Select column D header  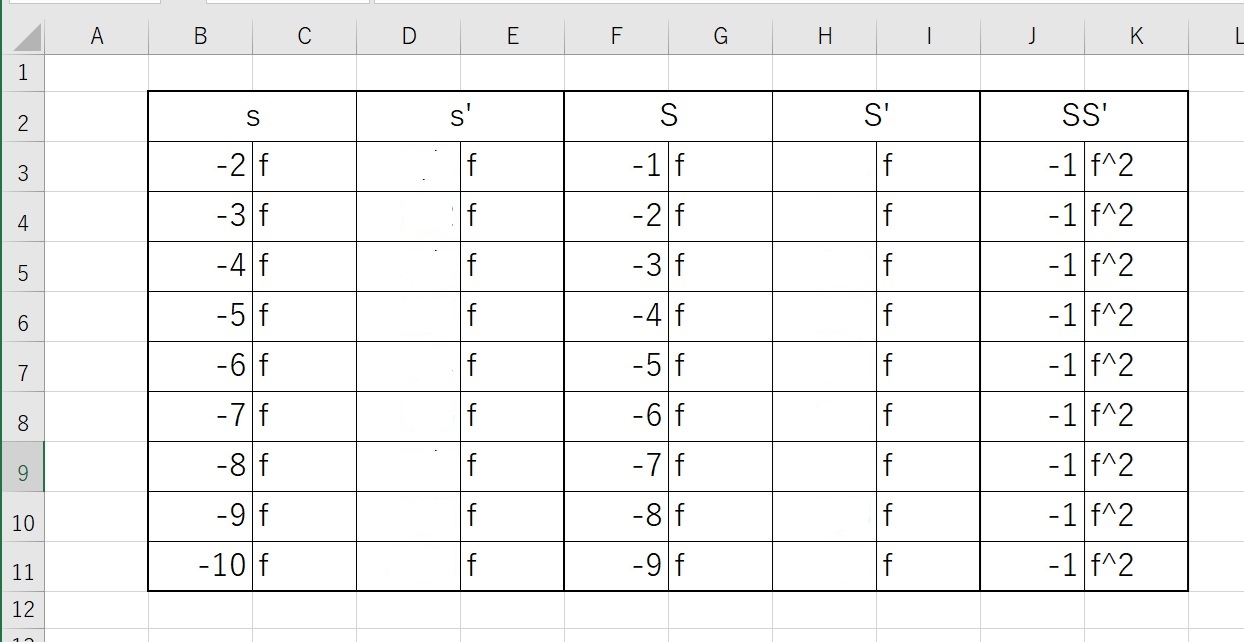point(408,36)
